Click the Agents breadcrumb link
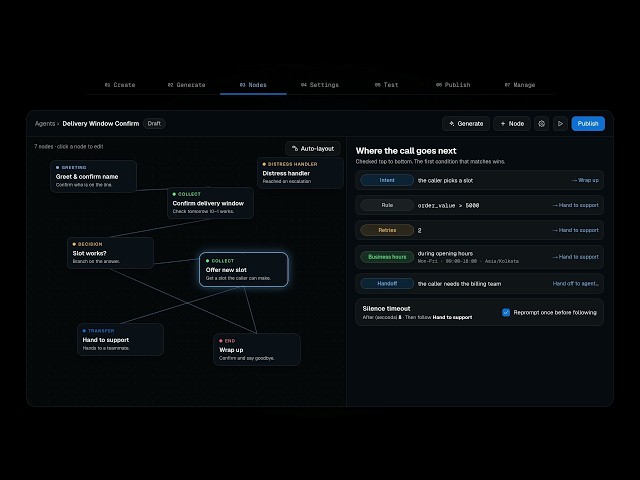Screen dimensions: 640x480 click(x=45, y=124)
